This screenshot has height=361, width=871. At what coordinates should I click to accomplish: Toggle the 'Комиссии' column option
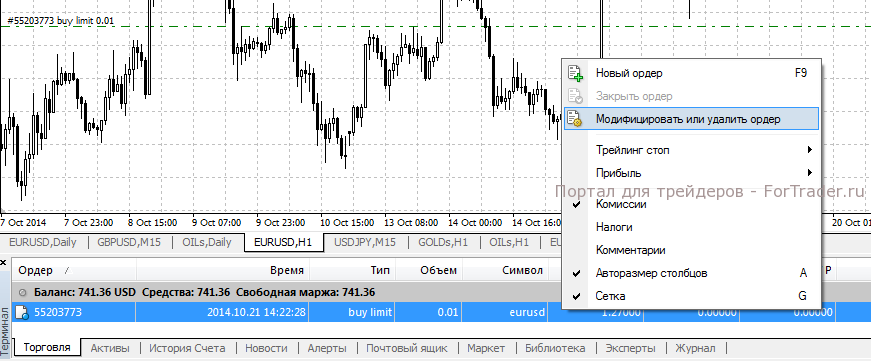click(x=691, y=204)
